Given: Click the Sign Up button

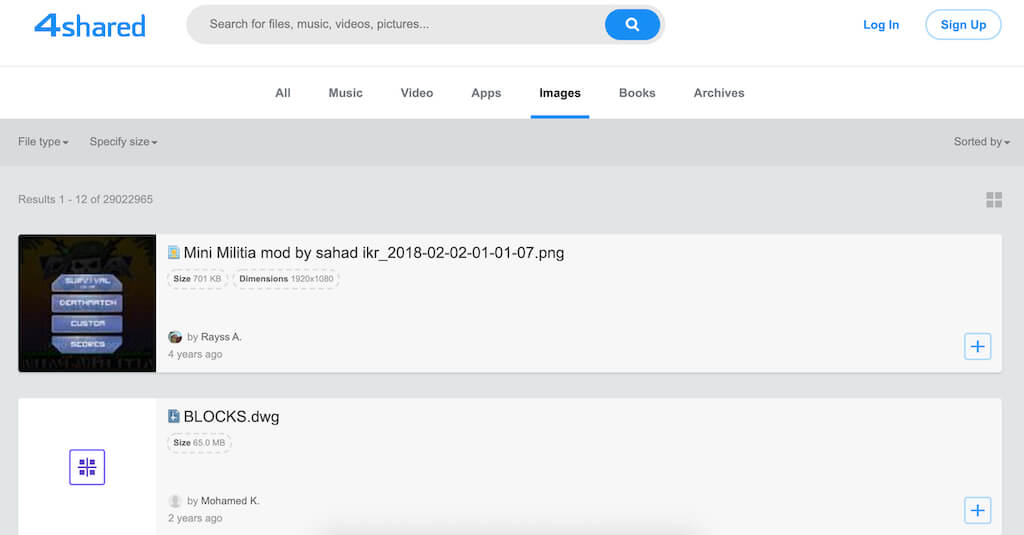Looking at the screenshot, I should click(963, 25).
